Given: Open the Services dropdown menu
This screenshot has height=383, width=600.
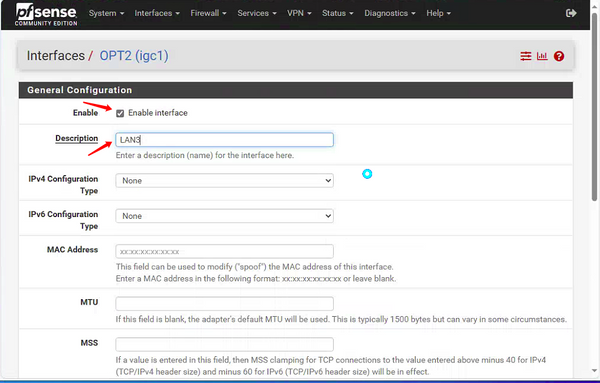Looking at the screenshot, I should click(x=257, y=13).
